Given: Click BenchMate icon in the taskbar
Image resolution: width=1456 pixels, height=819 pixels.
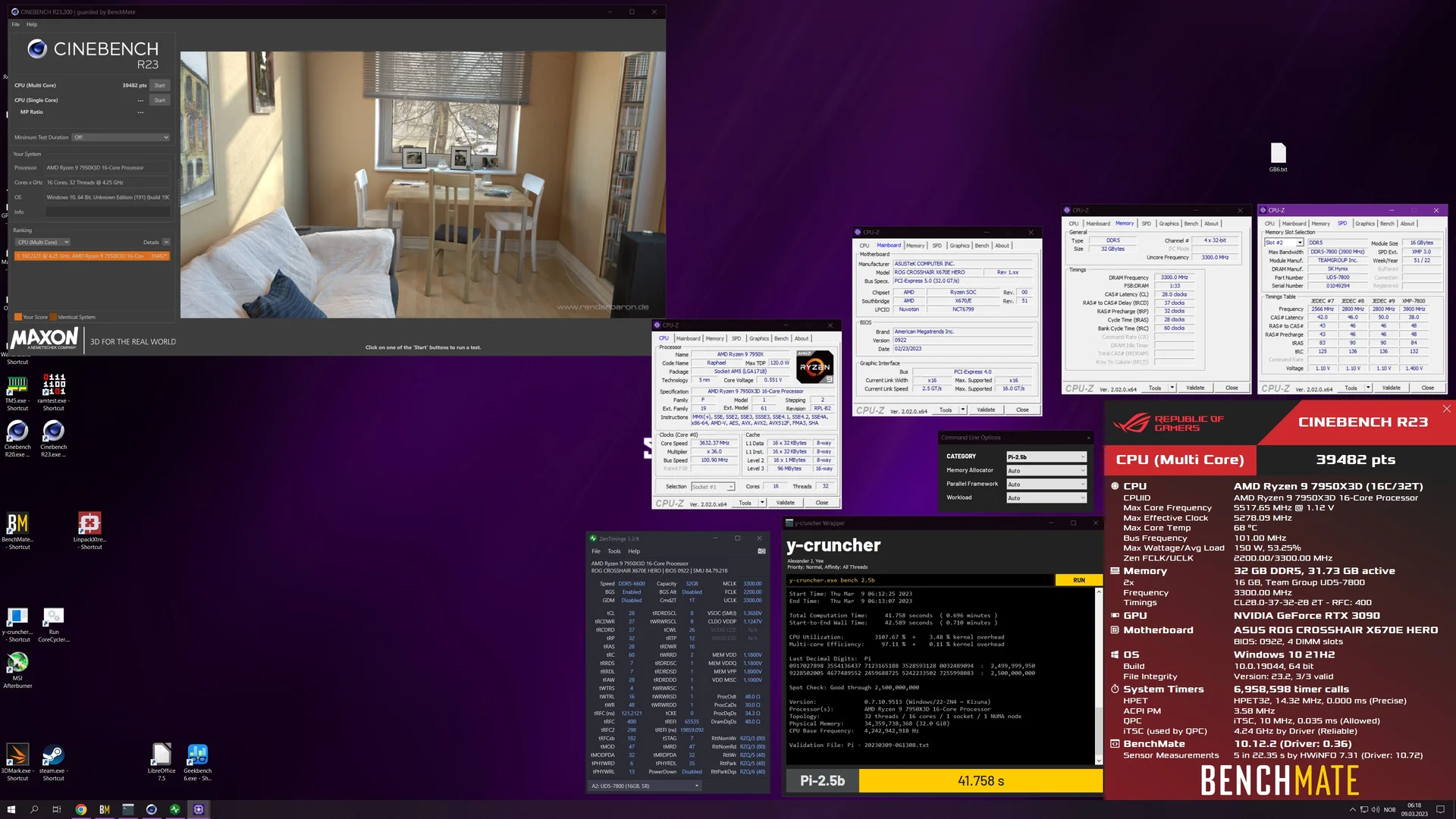Looking at the screenshot, I should (105, 809).
